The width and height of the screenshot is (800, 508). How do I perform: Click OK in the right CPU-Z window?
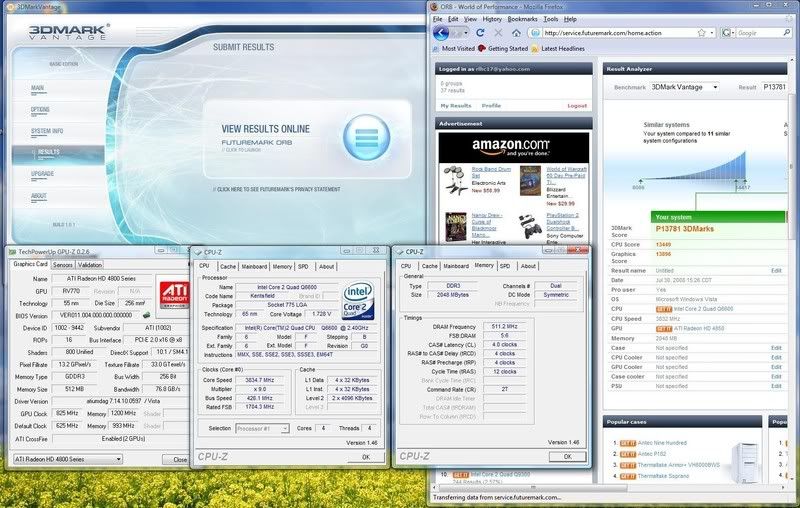pyautogui.click(x=567, y=456)
